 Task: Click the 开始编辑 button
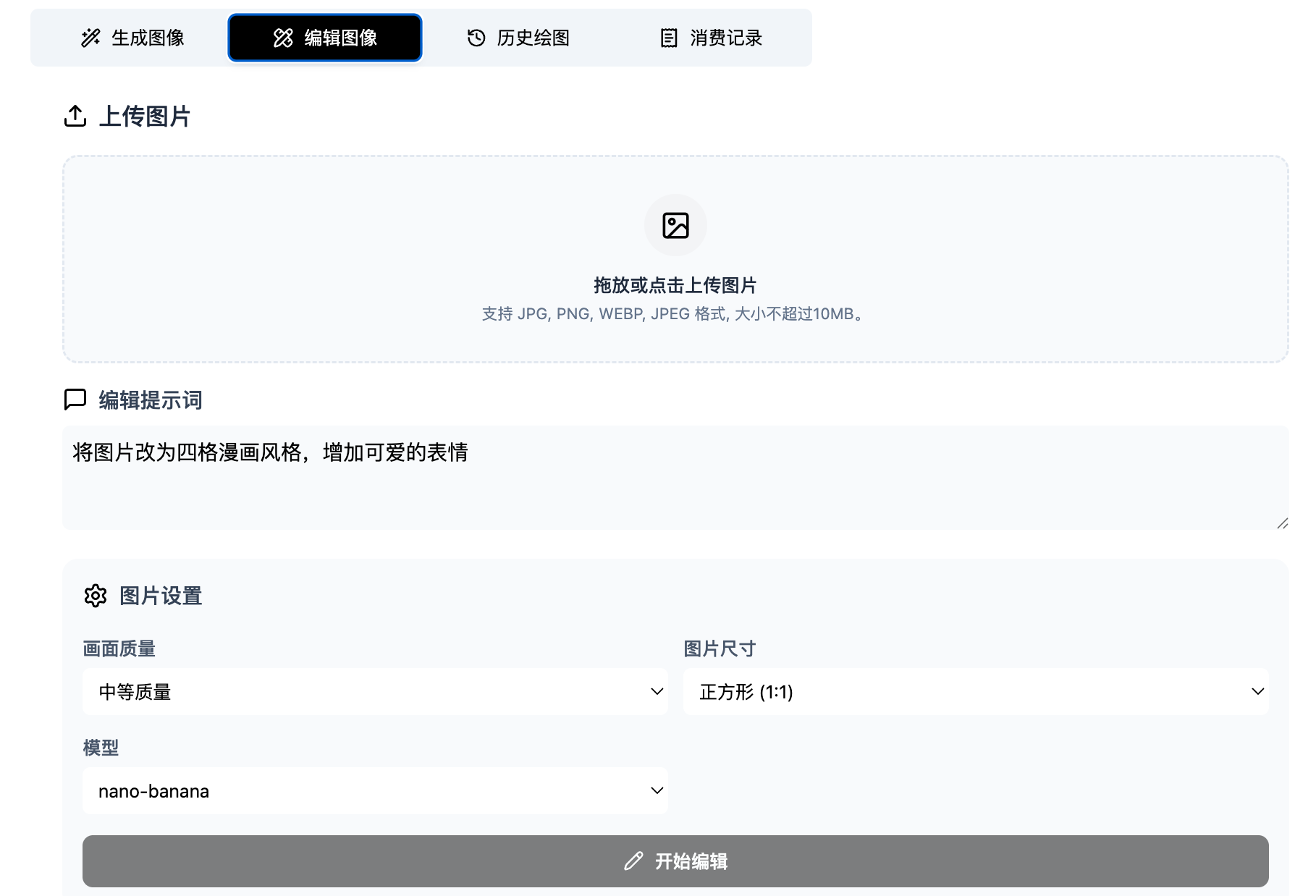tap(675, 861)
